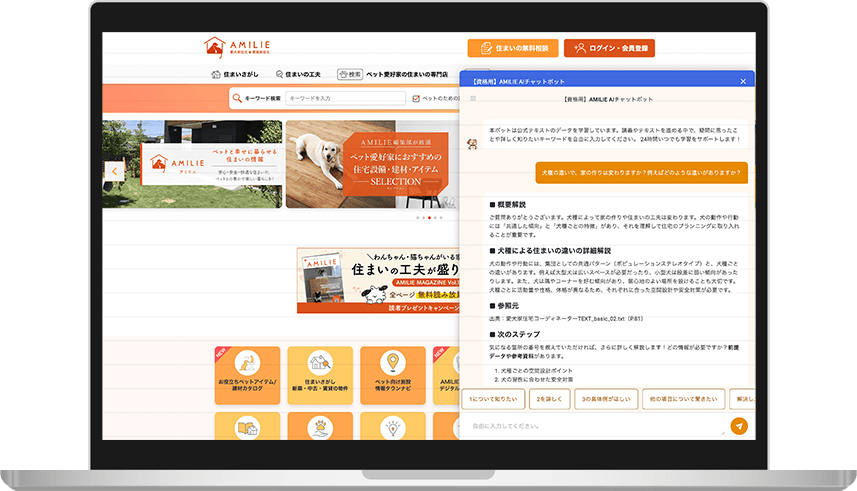The height and width of the screenshot is (491, 857).
Task: Click the ■ 概要解説 heading
Action: click(508, 204)
